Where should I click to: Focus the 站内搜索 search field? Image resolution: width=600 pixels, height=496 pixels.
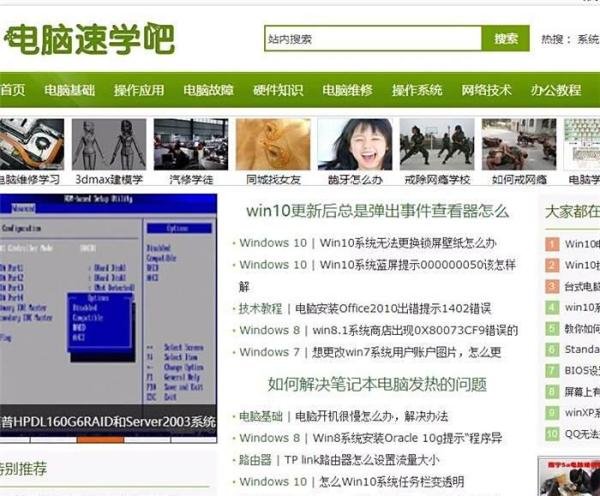373,38
